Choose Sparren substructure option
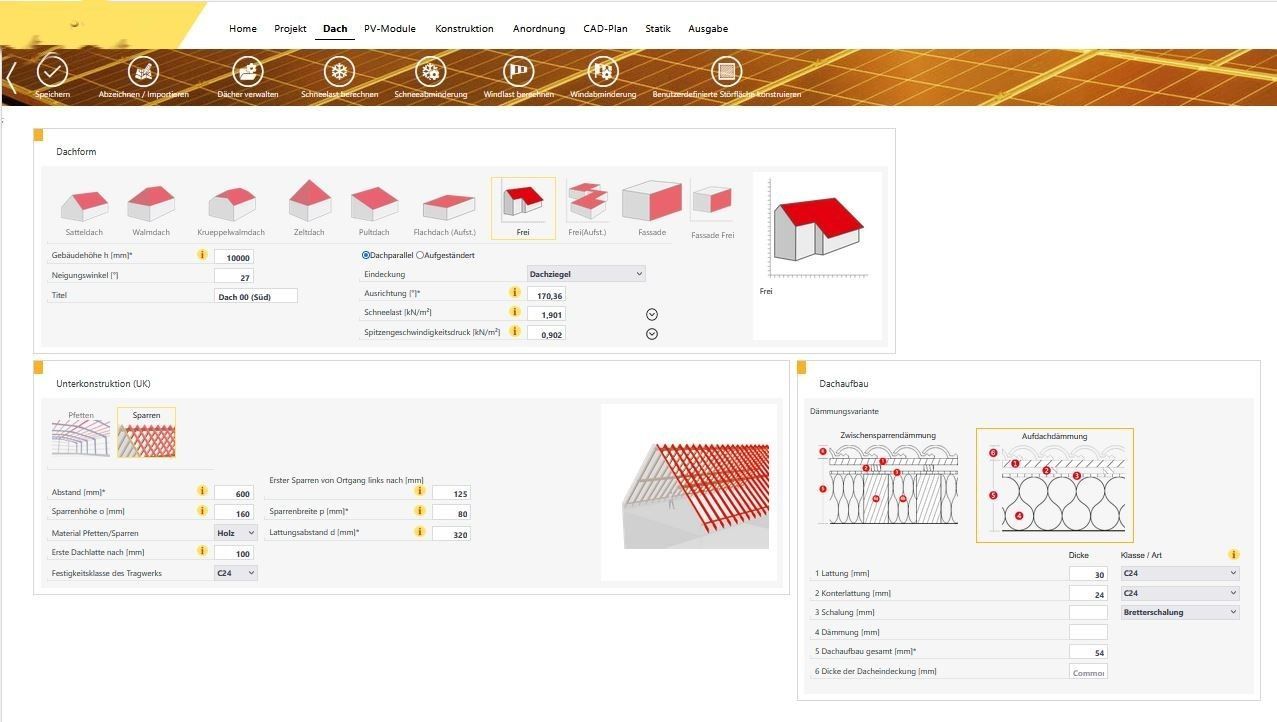Screen dimensions: 1277x722 click(146, 432)
